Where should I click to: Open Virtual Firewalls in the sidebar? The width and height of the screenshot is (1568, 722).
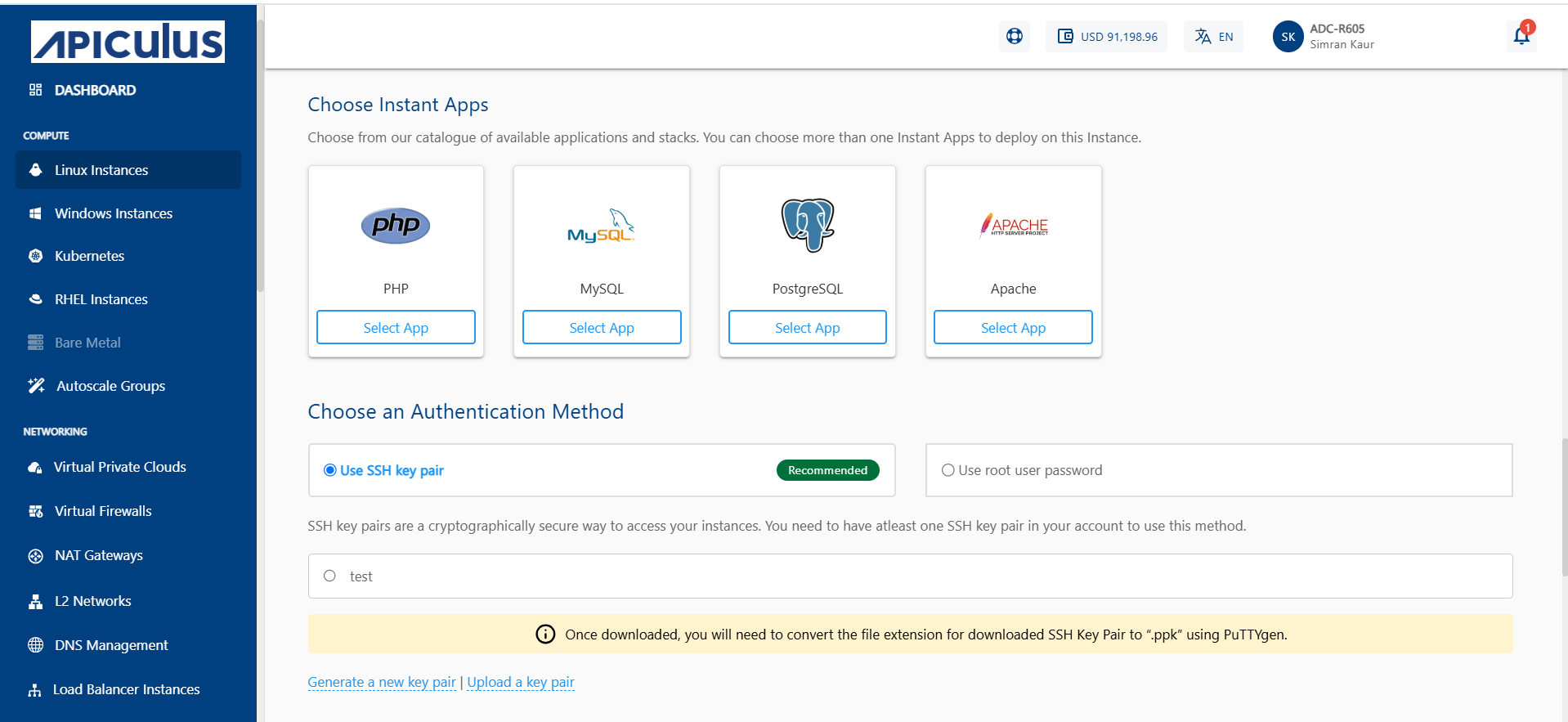(103, 511)
